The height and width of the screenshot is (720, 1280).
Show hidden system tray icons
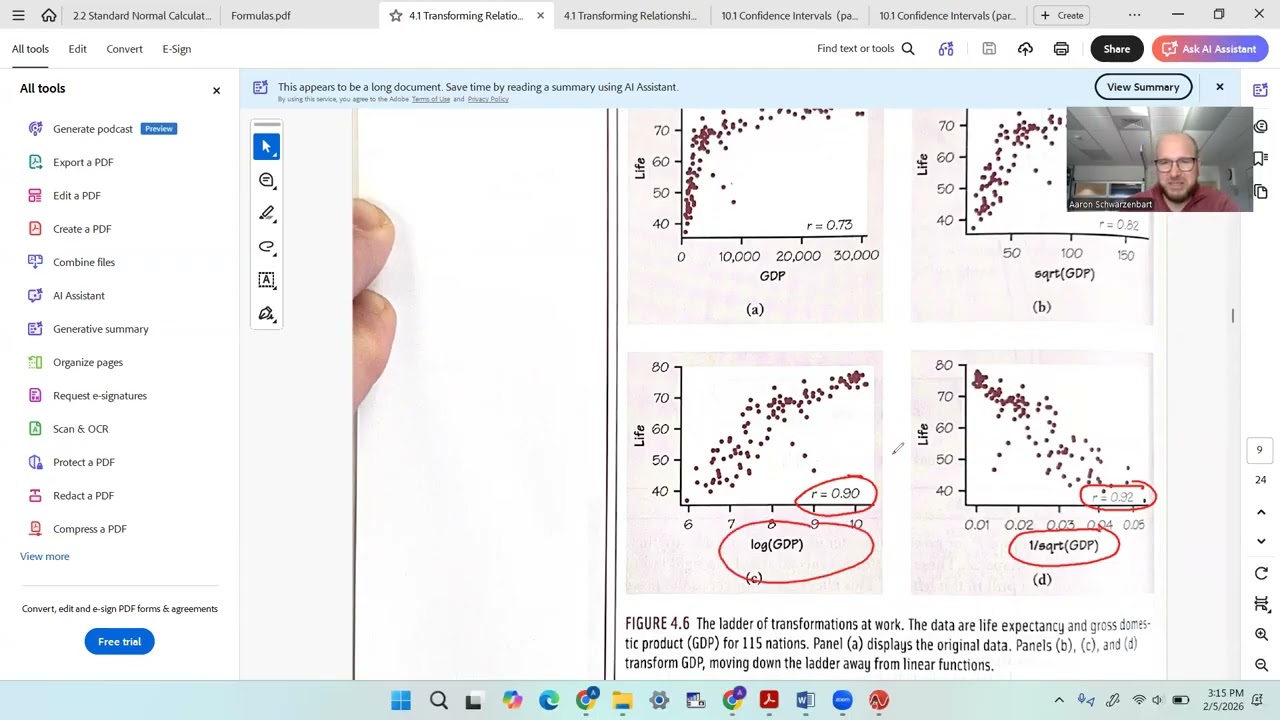[x=1059, y=700]
